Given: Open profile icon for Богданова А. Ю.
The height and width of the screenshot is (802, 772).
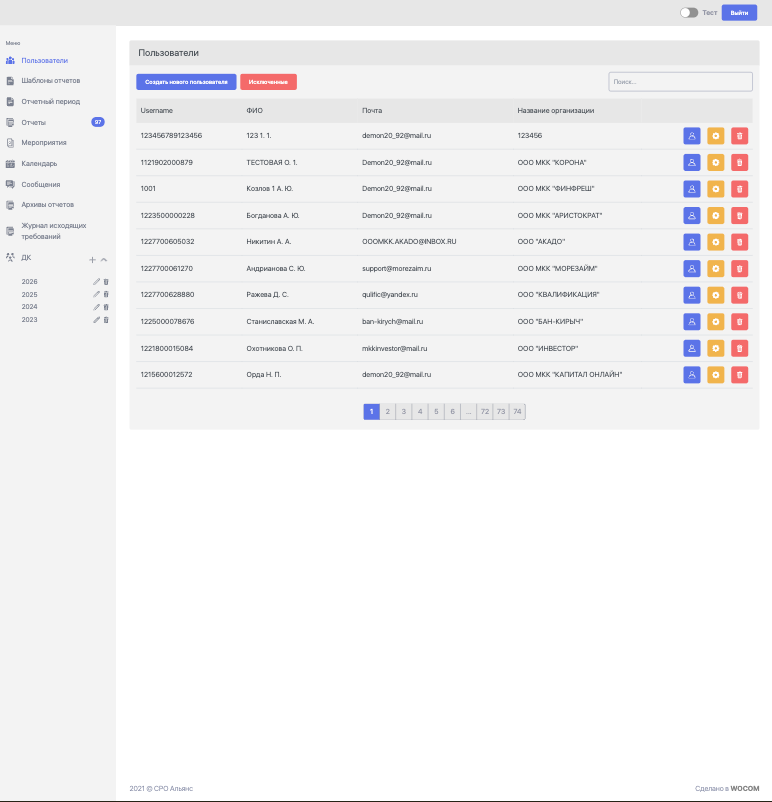Looking at the screenshot, I should (692, 216).
